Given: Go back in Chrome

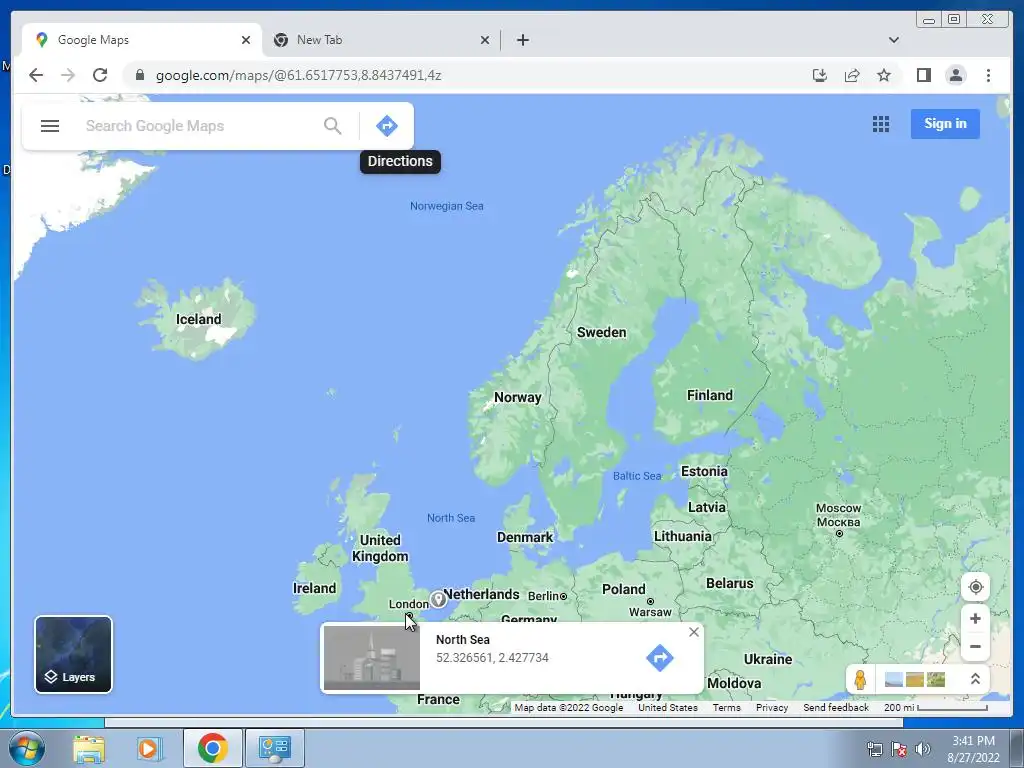Looking at the screenshot, I should point(36,75).
